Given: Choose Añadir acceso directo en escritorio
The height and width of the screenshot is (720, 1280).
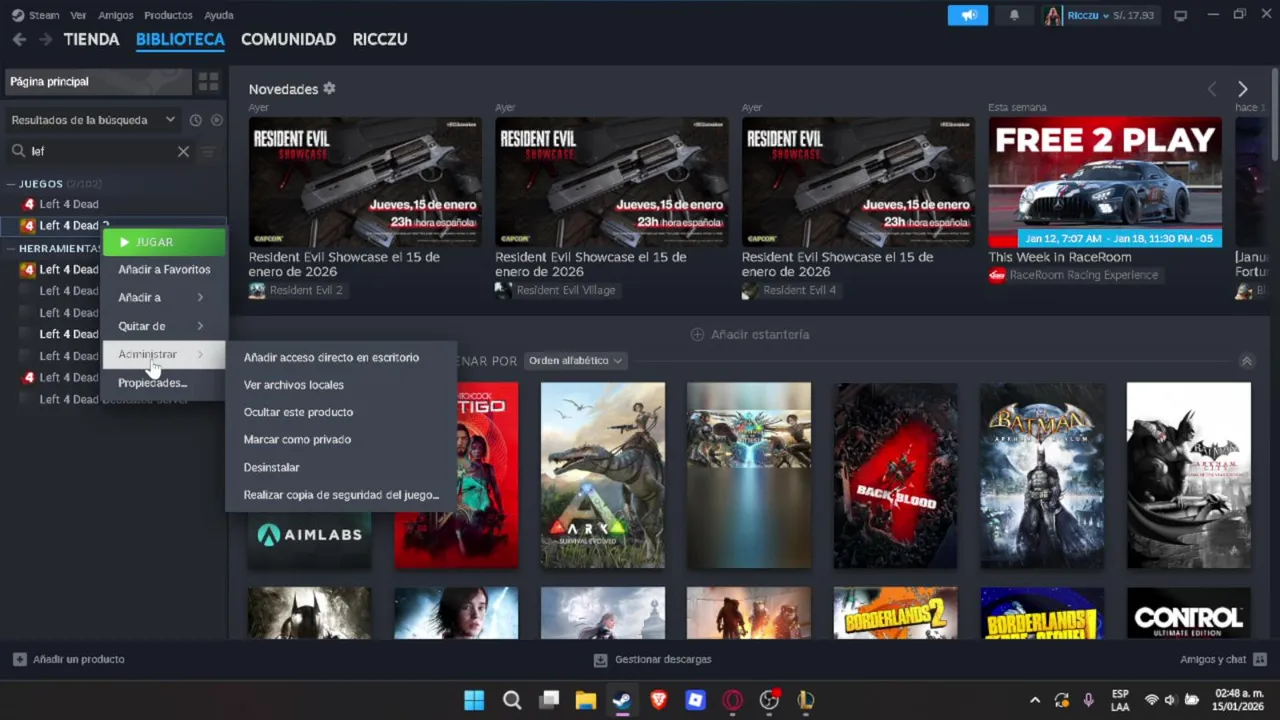Looking at the screenshot, I should point(341,357).
